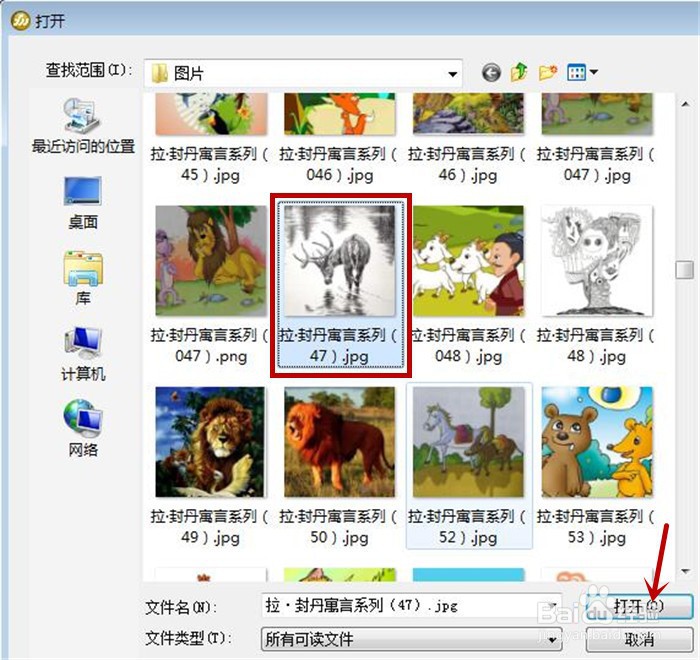Open 网络 in the sidebar
Screen dimensions: 700x660
(83, 429)
